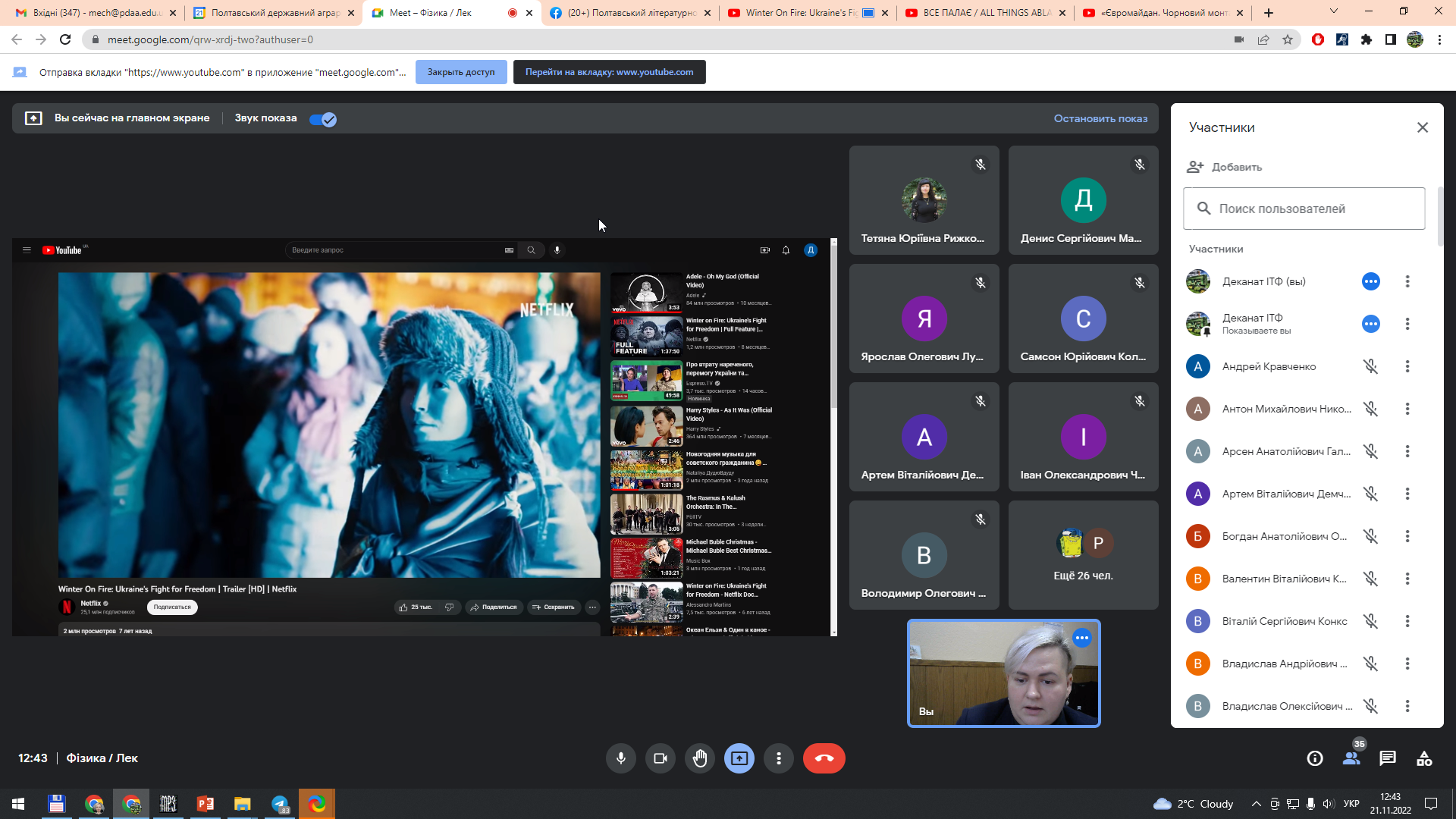The height and width of the screenshot is (819, 1456).
Task: Click Подписаться button in shared YouTube
Action: coord(172,607)
